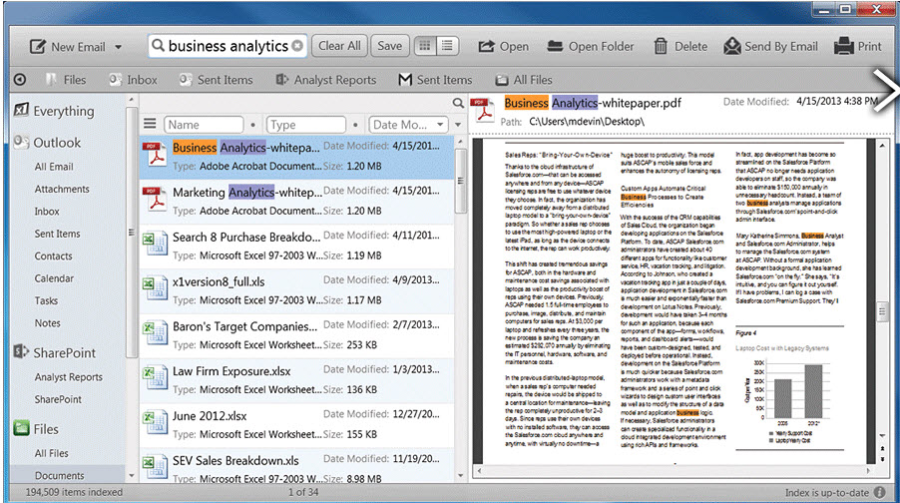Screen dimensions: 900x503
Task: Click the file path in preview header
Action: (x=587, y=122)
